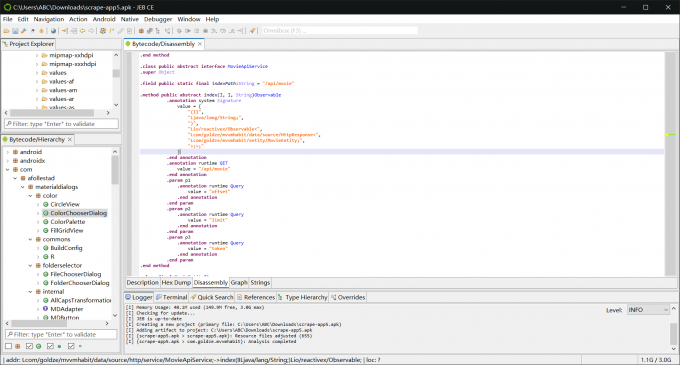Select the ColorChooserDialog class
Viewport: 680px width, 365px height.
[x=78, y=213]
